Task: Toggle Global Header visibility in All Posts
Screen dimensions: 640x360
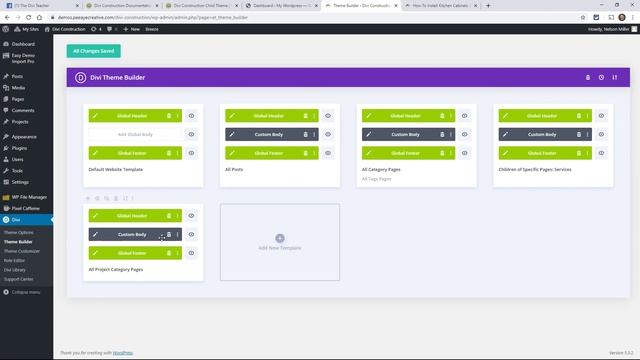Action: coord(328,116)
